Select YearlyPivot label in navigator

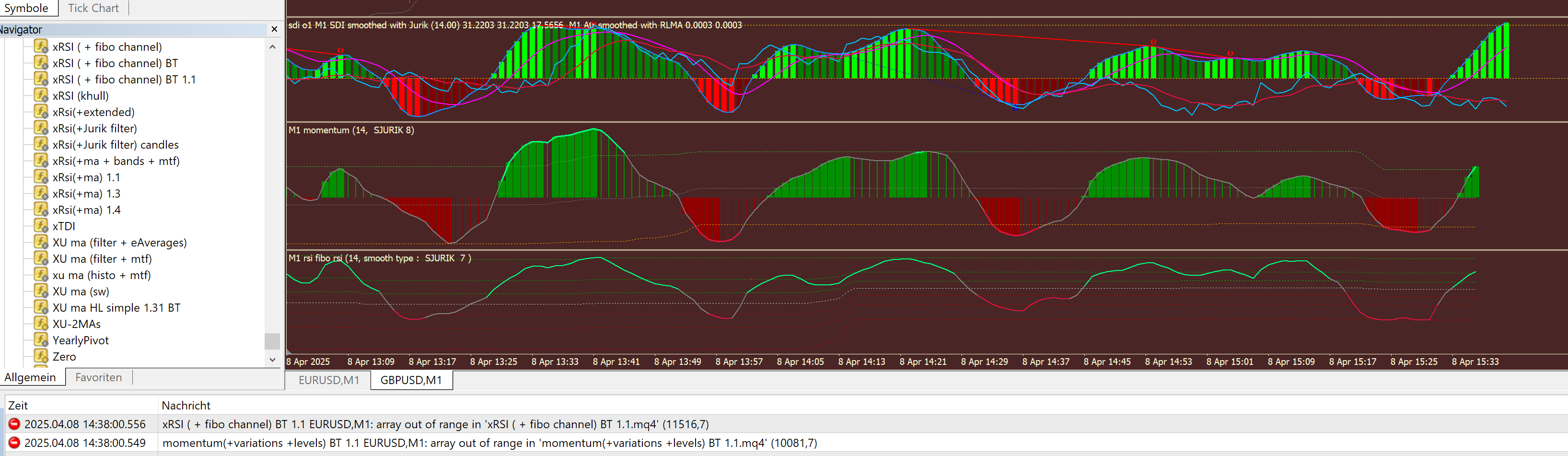(81, 340)
